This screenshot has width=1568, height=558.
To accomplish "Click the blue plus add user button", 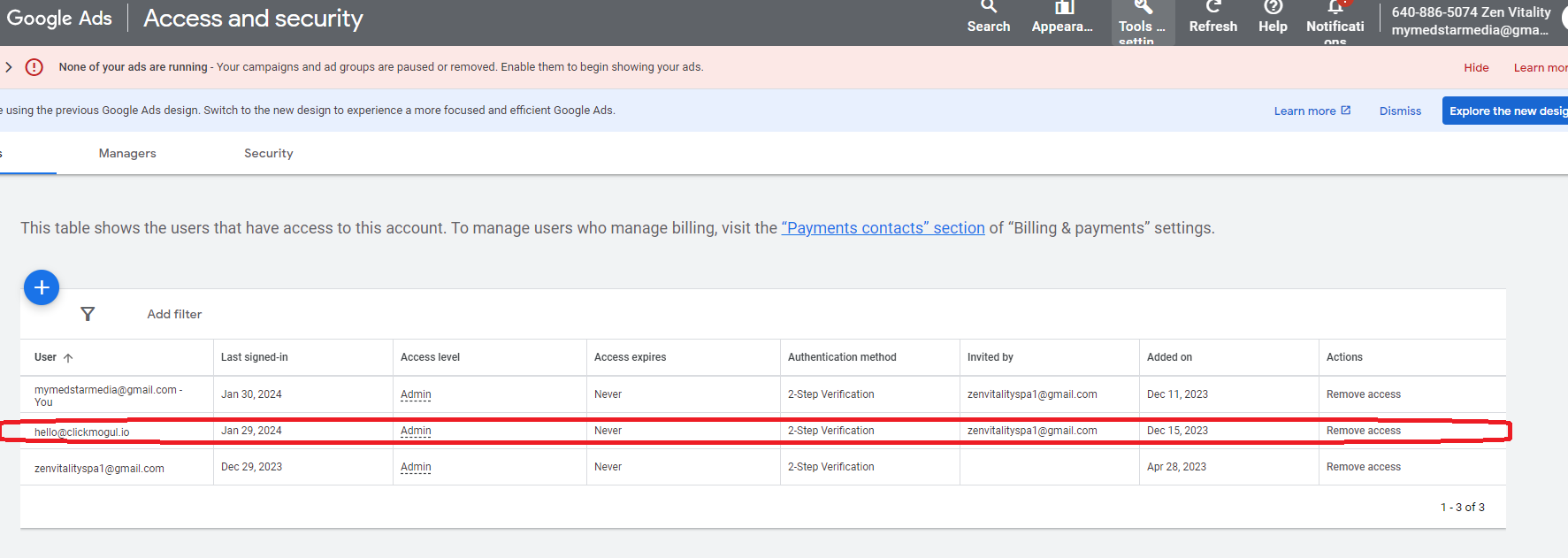I will coord(42,287).
